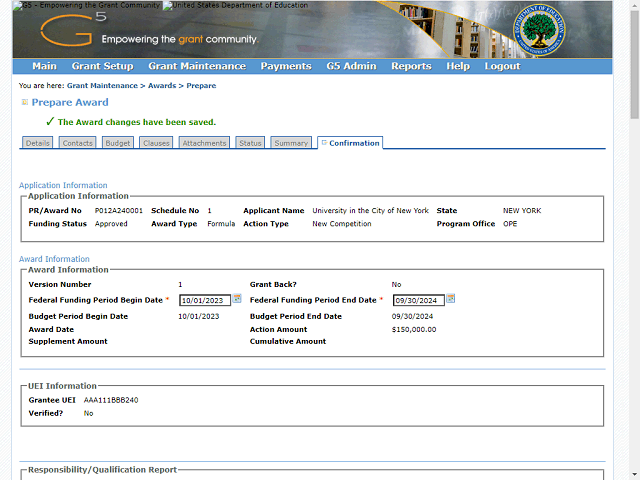Switch to the Clauses tab
Viewport: 640px width, 480px height.
pyautogui.click(x=156, y=143)
